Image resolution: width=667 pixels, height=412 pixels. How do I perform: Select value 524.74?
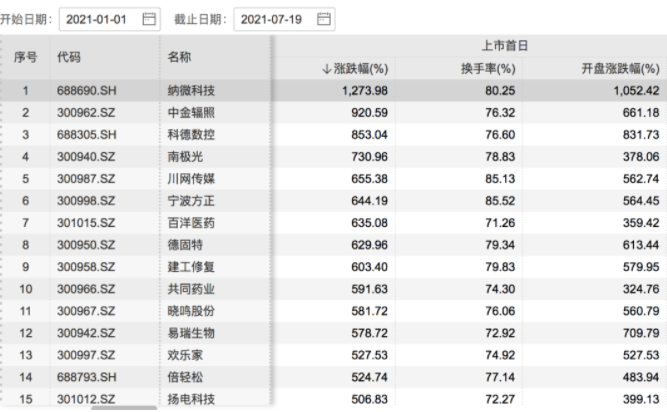coord(369,377)
